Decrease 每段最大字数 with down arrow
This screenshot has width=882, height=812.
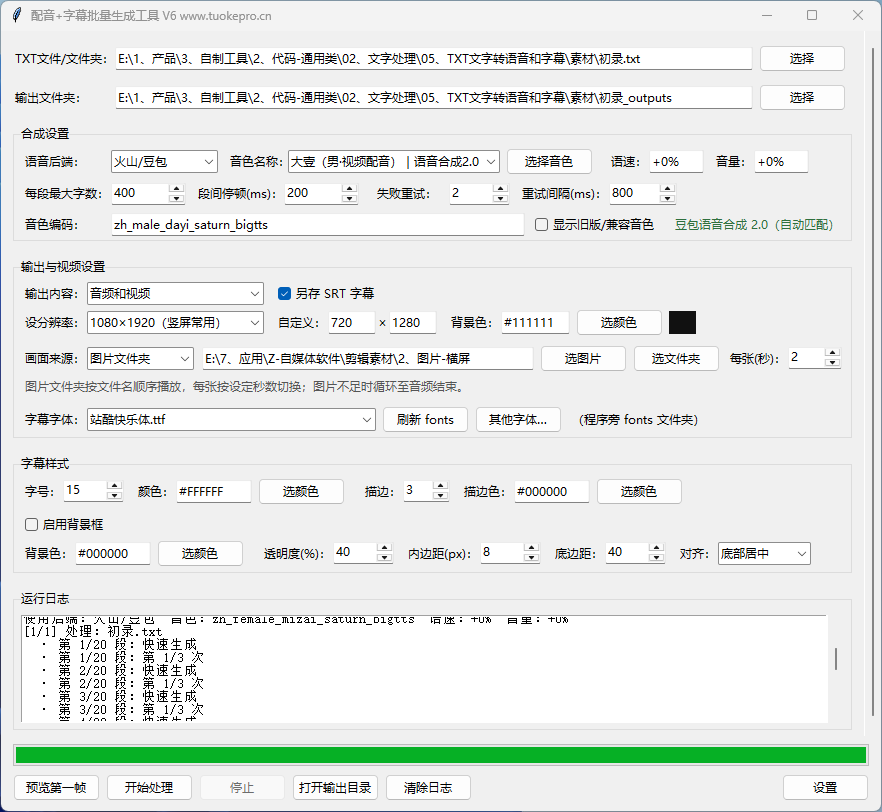(x=177, y=198)
